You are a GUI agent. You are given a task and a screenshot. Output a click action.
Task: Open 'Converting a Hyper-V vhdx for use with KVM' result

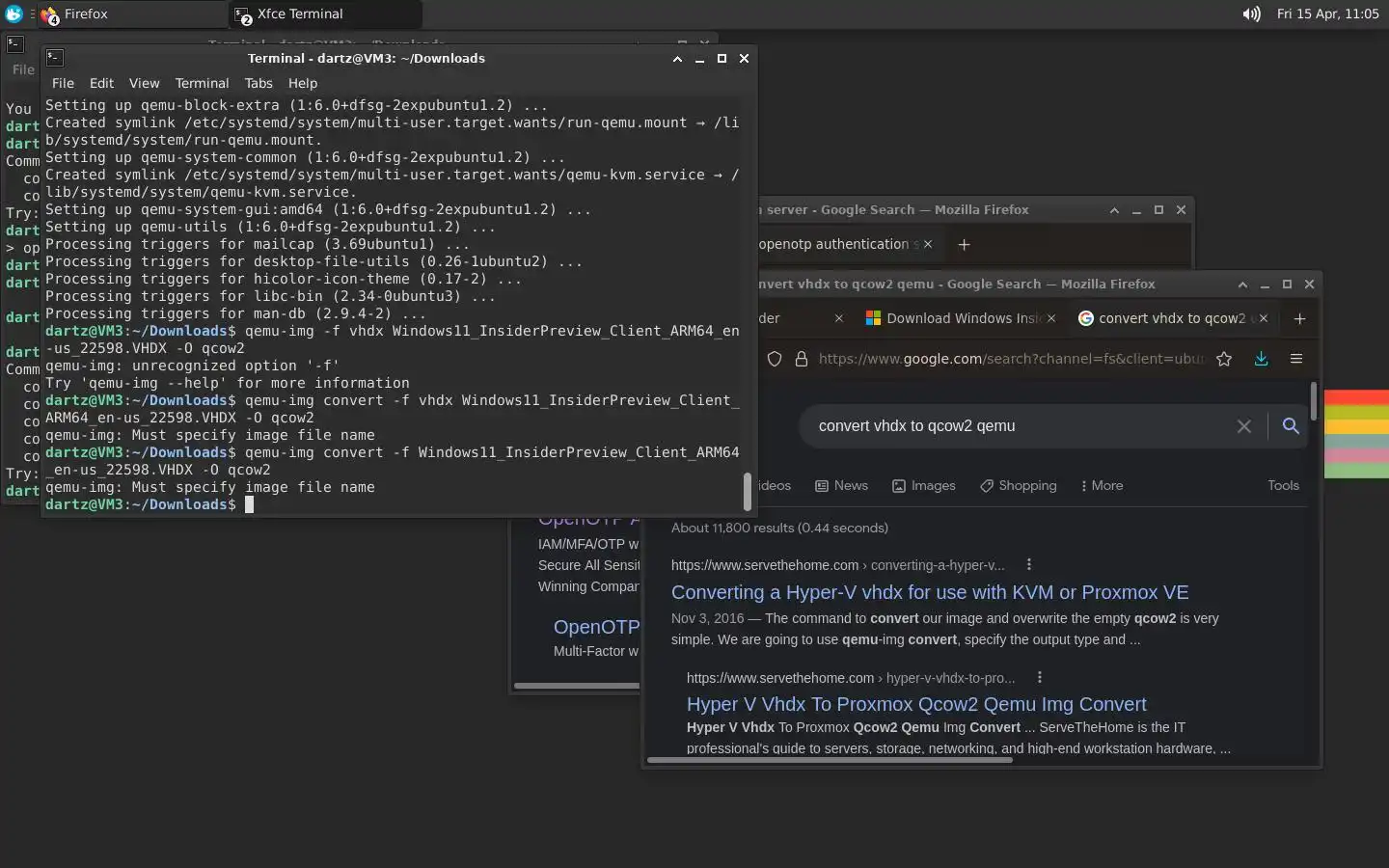[930, 592]
